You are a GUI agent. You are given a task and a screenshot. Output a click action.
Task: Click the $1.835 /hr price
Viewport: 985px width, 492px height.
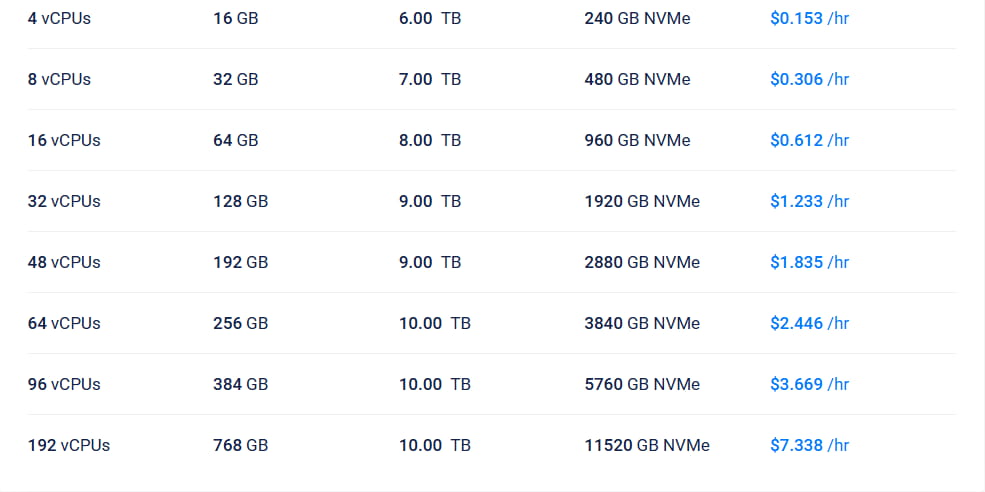[809, 262]
